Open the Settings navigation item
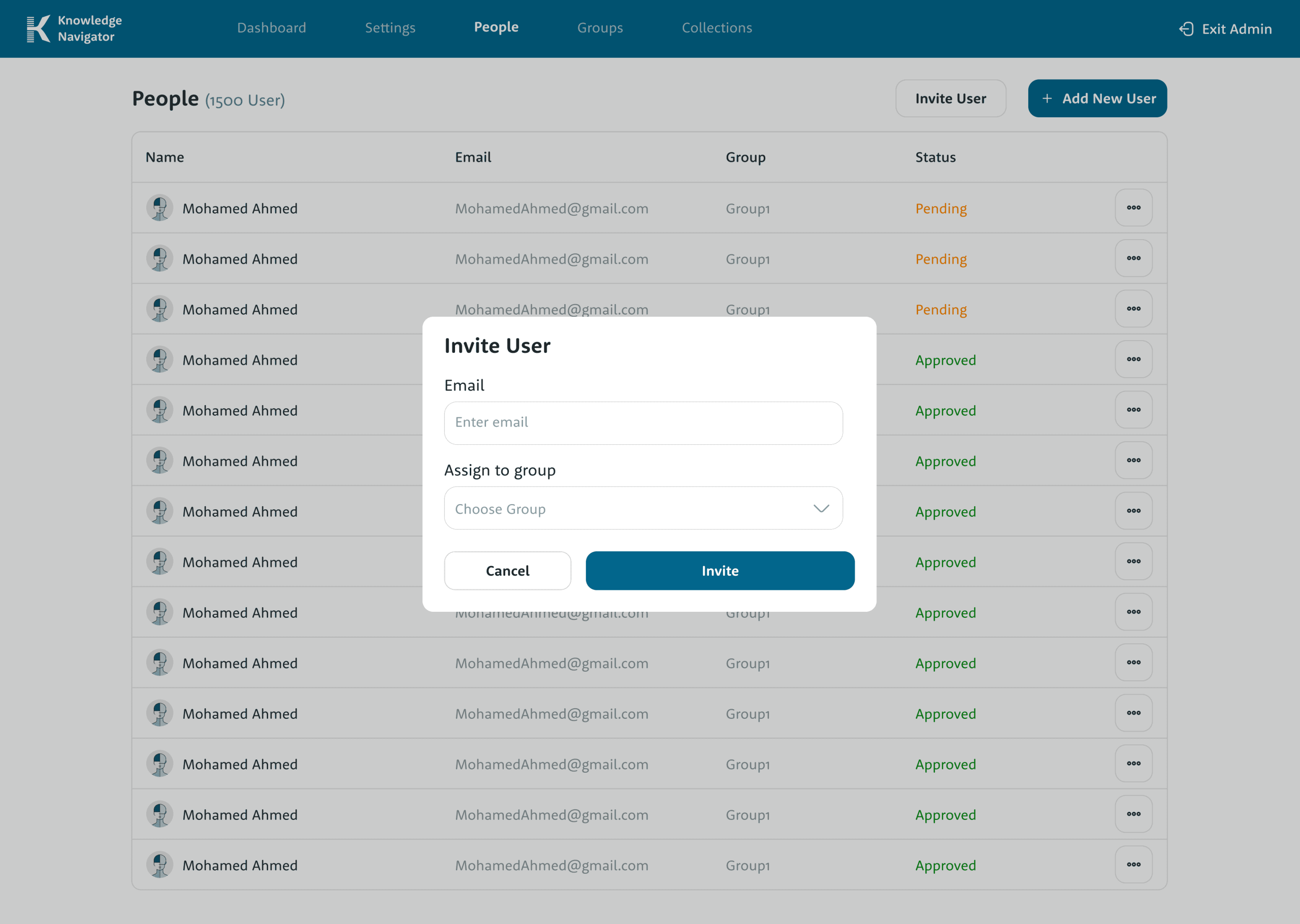1300x924 pixels. 389,28
